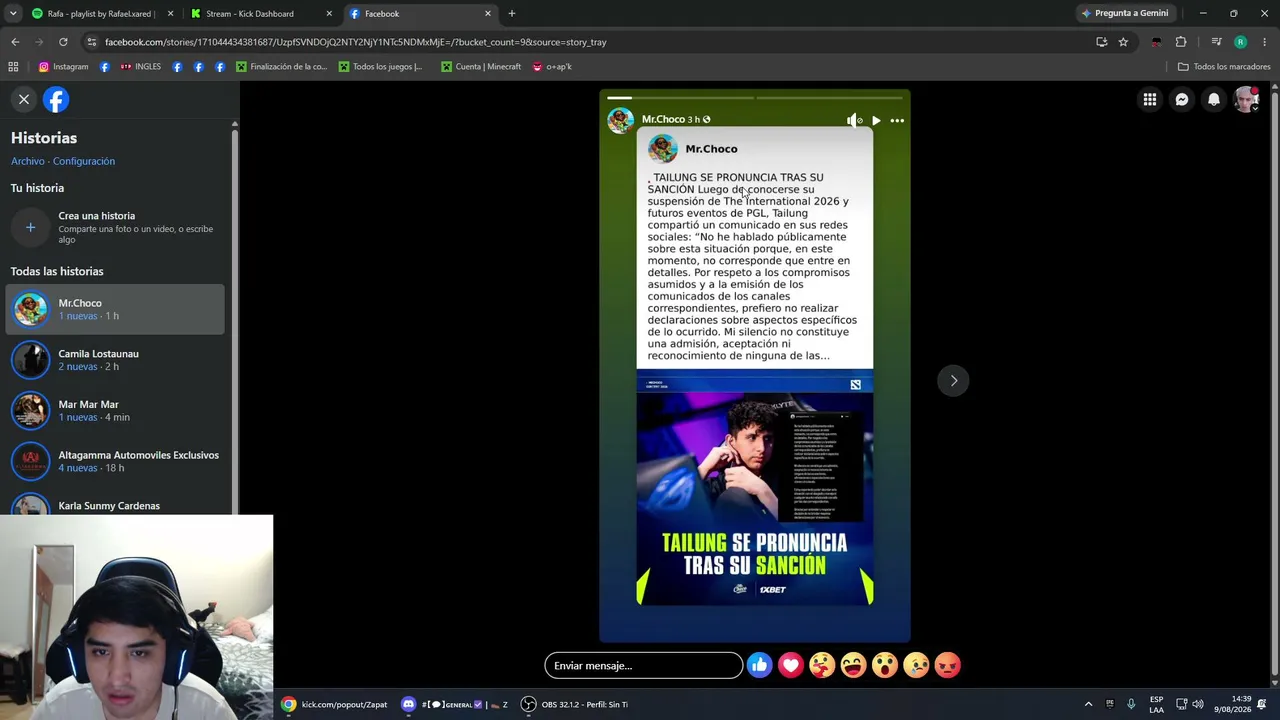
Task: Advance to the next story
Action: [x=953, y=380]
